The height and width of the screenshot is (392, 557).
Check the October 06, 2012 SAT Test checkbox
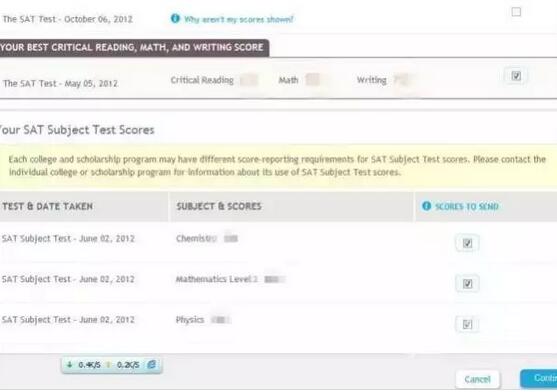516,12
